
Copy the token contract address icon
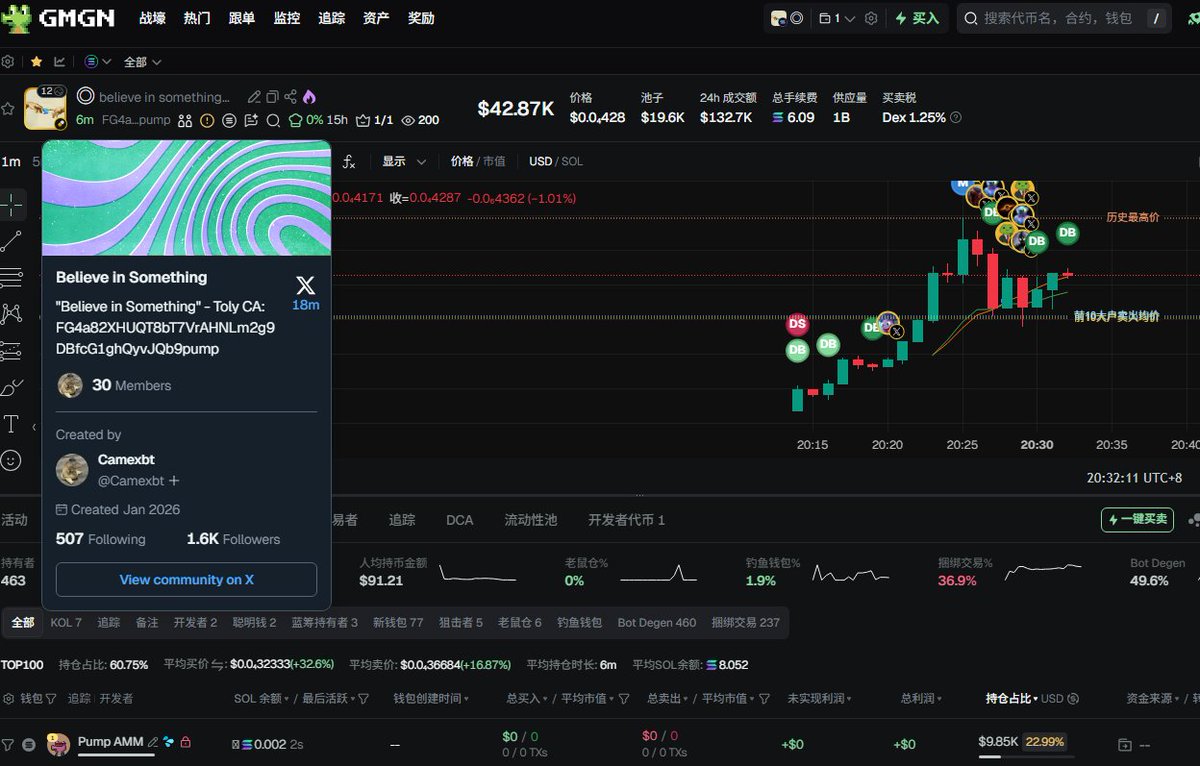coord(272,97)
